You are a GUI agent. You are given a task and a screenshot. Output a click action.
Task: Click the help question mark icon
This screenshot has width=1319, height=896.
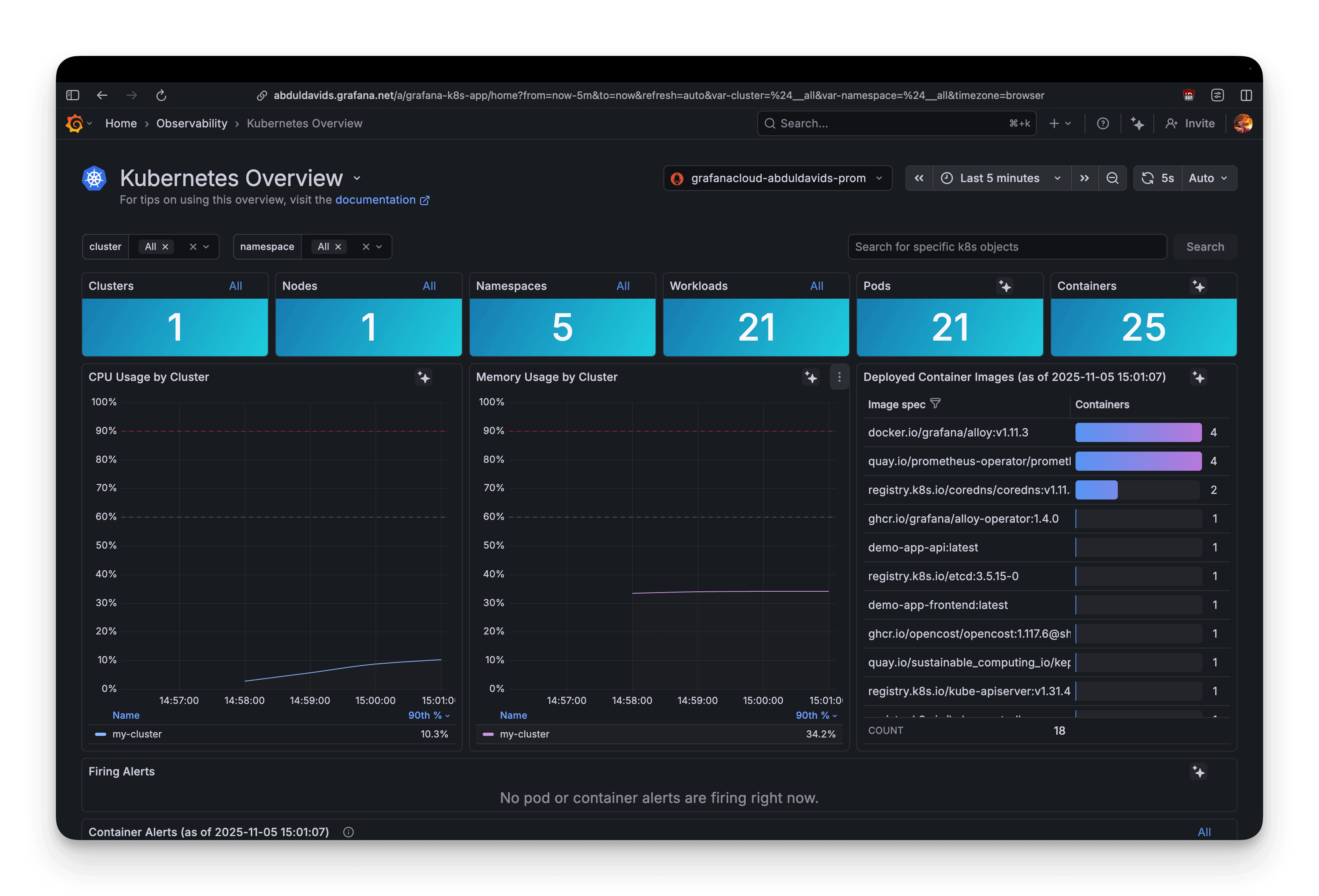point(1103,123)
